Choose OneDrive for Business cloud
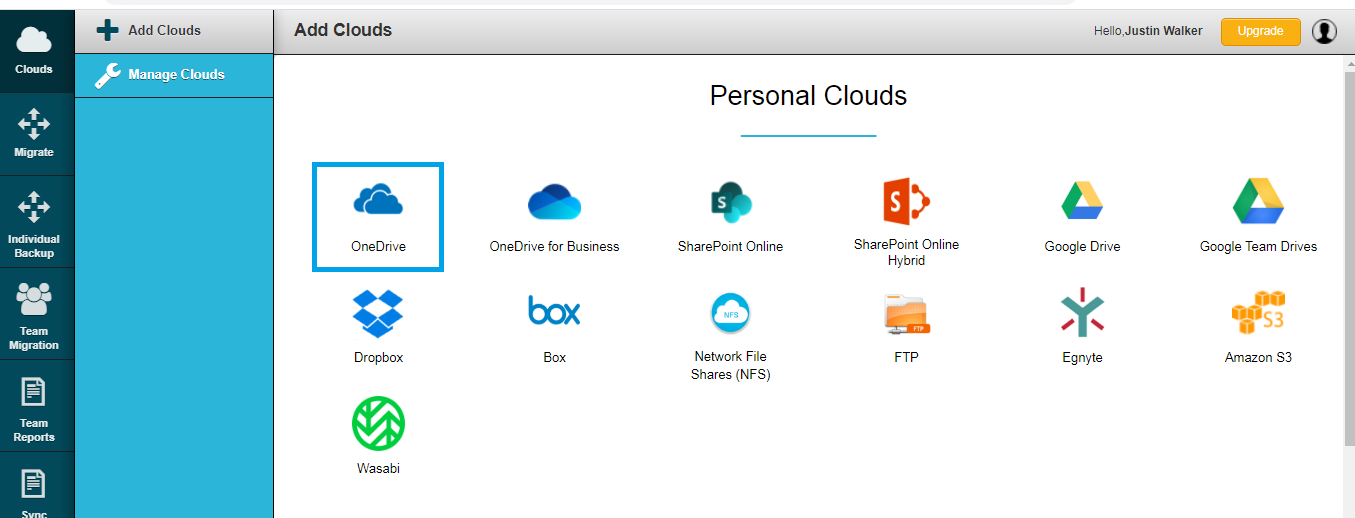This screenshot has height=518, width=1355. pos(554,202)
